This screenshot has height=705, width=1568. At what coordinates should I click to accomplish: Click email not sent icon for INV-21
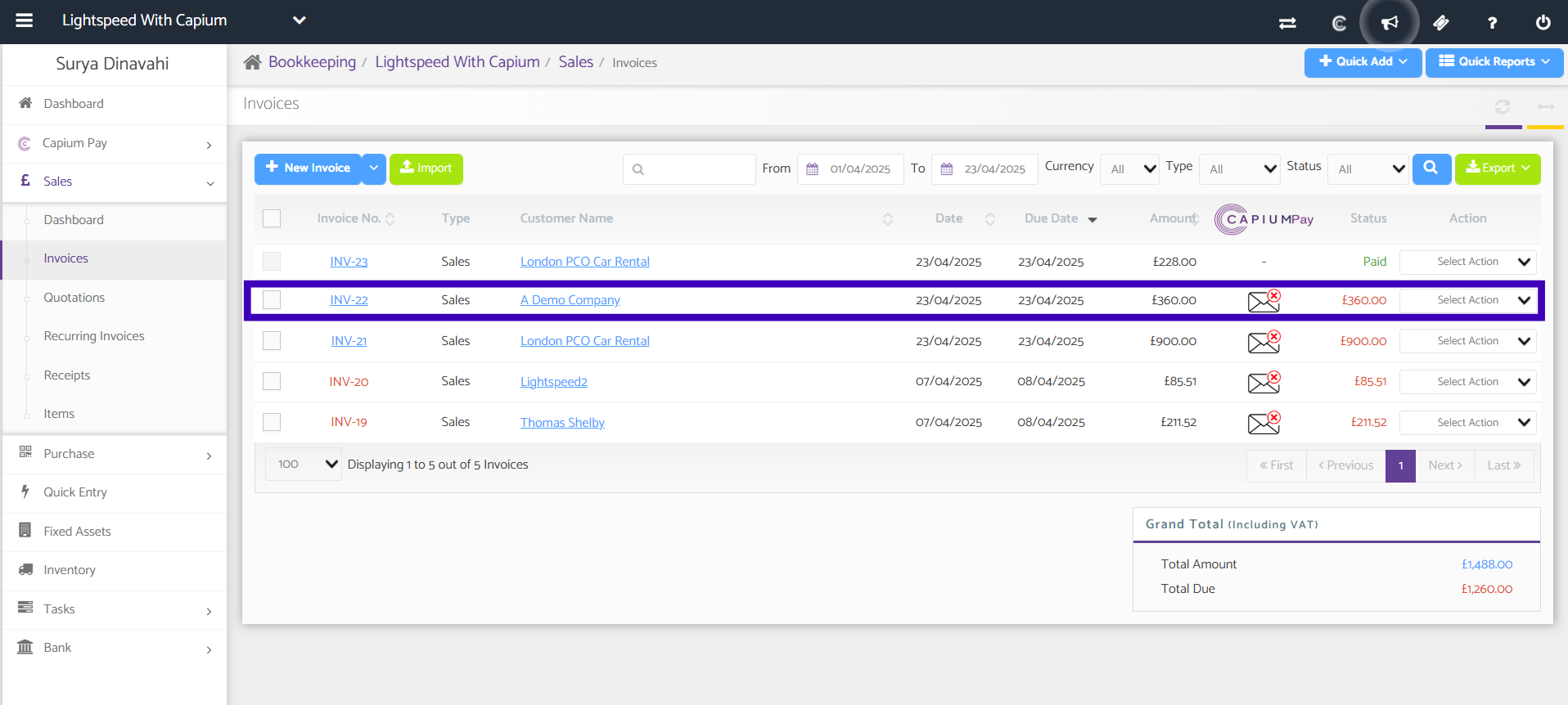(1264, 341)
